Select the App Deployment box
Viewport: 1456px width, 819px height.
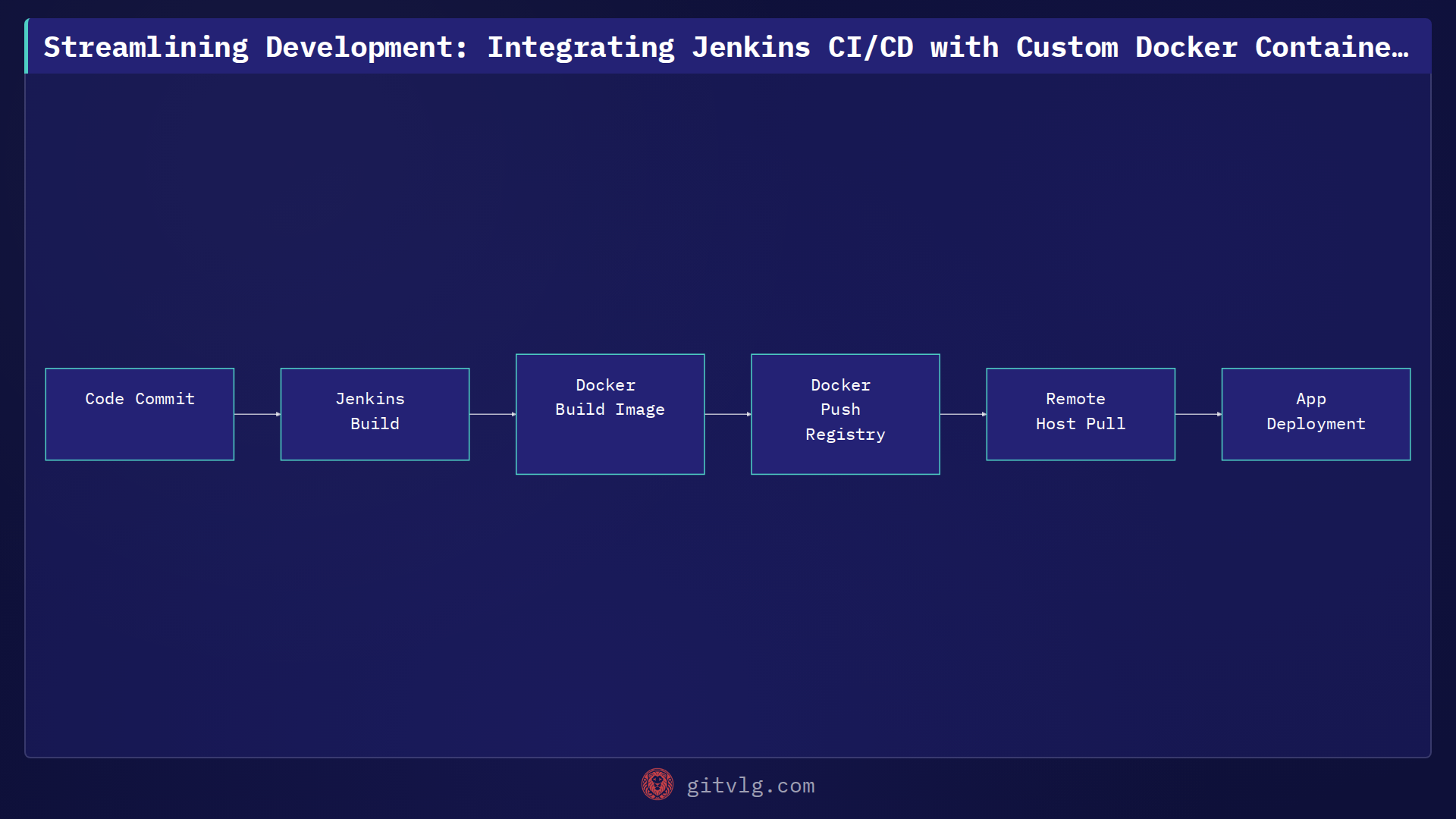[1316, 414]
